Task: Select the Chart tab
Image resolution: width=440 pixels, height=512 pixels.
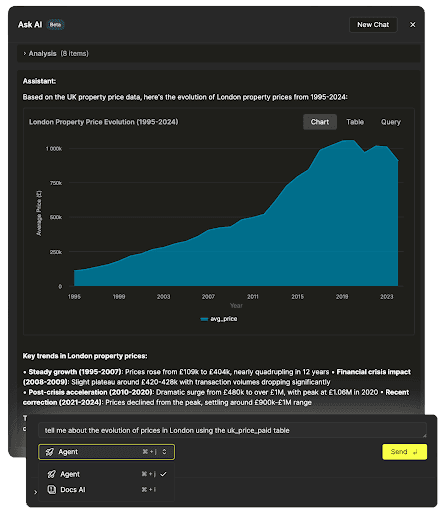Action: (x=320, y=122)
